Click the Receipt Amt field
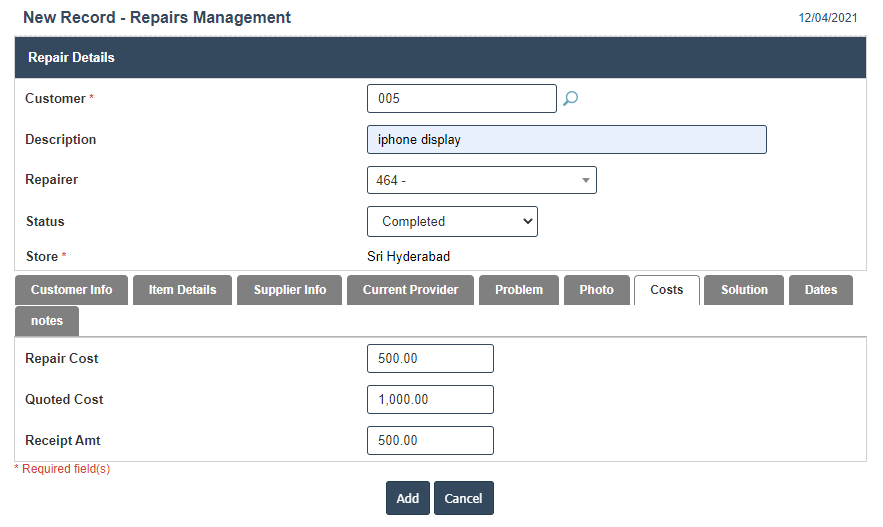This screenshot has width=883, height=527. (x=430, y=441)
